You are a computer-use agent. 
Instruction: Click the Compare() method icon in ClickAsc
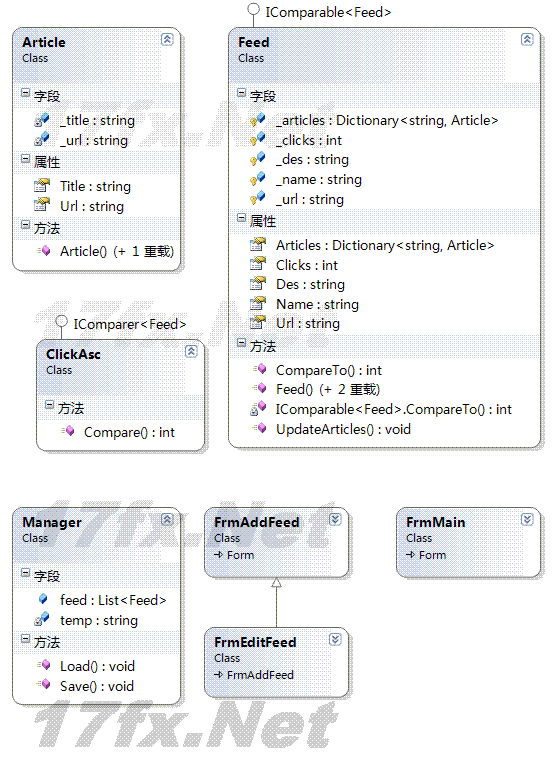coord(68,431)
